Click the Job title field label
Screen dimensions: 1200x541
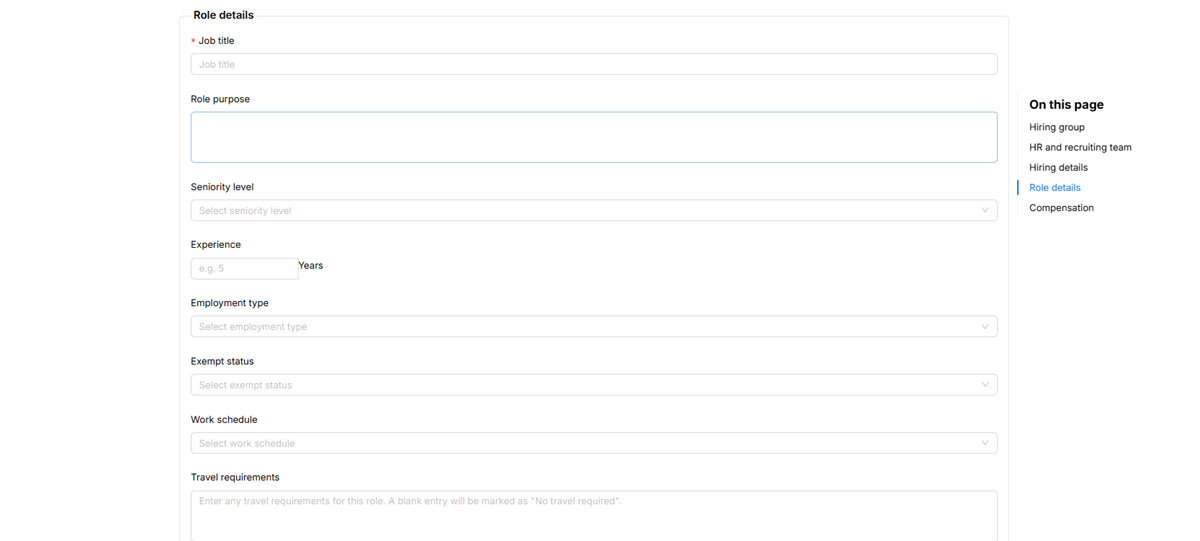click(216, 41)
